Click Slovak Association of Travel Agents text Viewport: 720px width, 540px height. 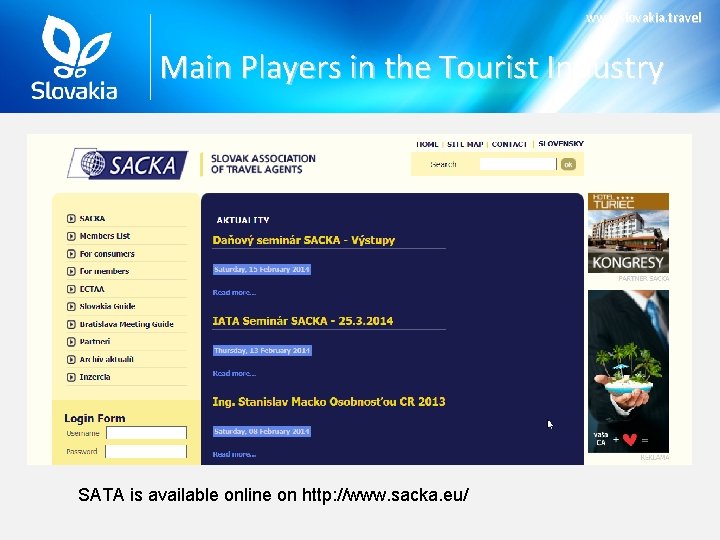263,164
